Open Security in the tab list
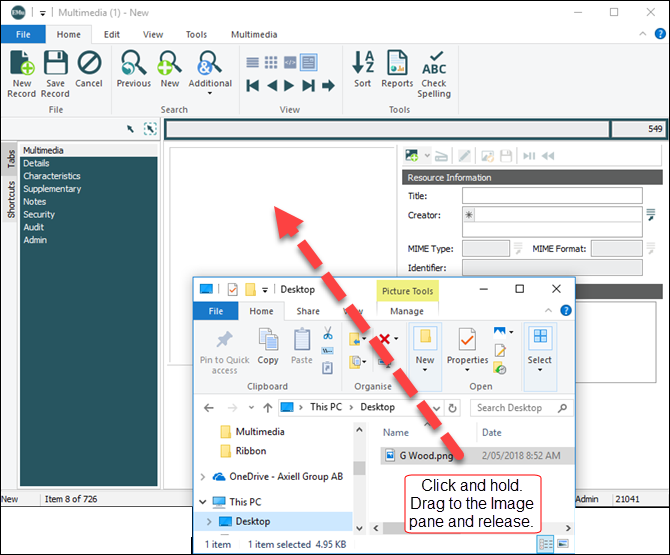 (39, 215)
